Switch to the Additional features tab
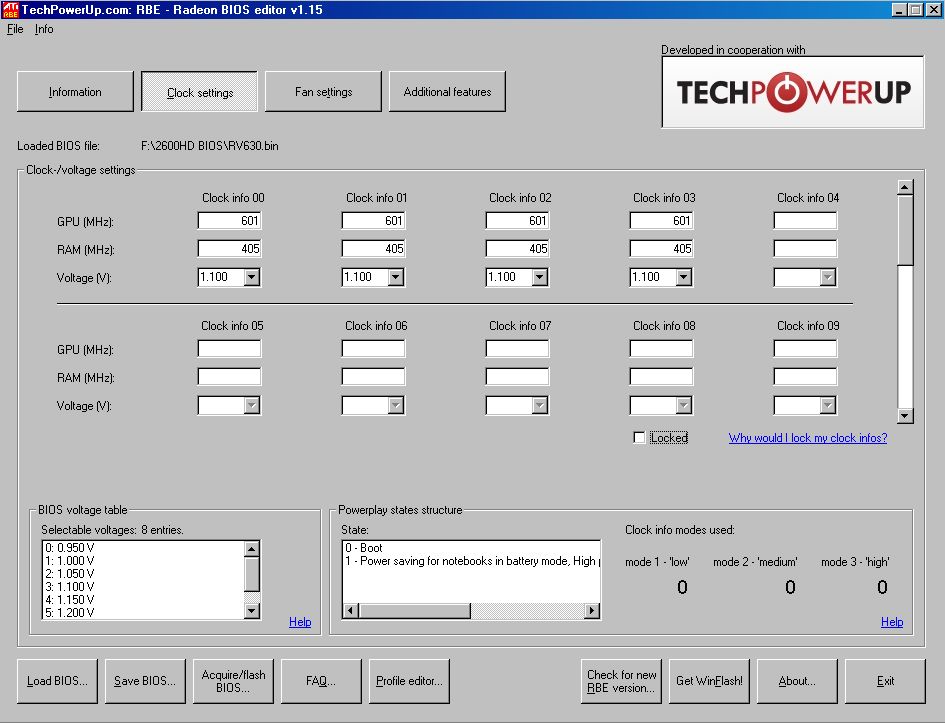The width and height of the screenshot is (945, 723). tap(447, 92)
